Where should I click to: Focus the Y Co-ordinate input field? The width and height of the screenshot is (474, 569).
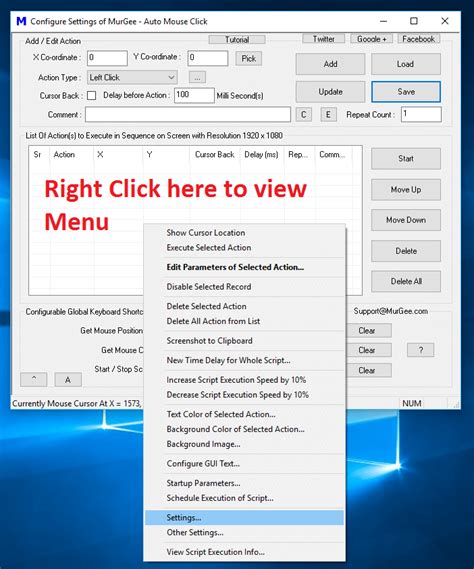[x=208, y=58]
